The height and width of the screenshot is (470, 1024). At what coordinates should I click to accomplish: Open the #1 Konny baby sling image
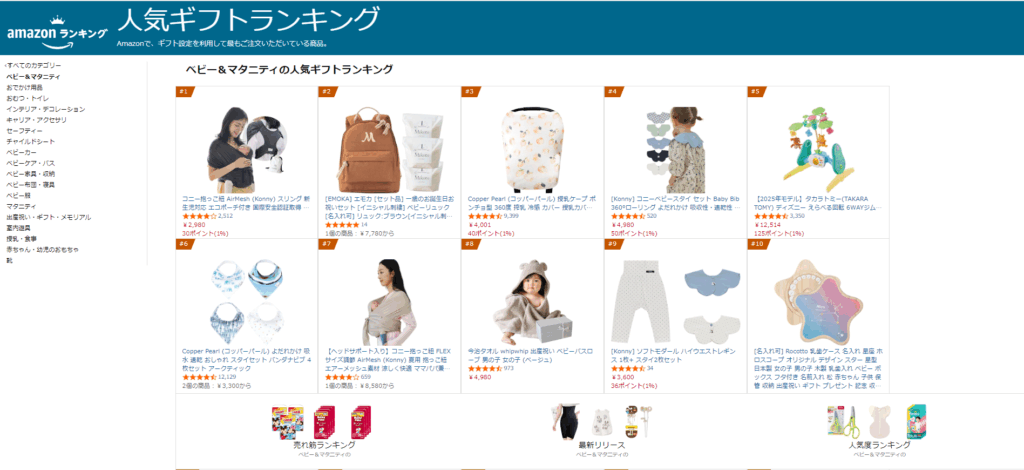247,149
